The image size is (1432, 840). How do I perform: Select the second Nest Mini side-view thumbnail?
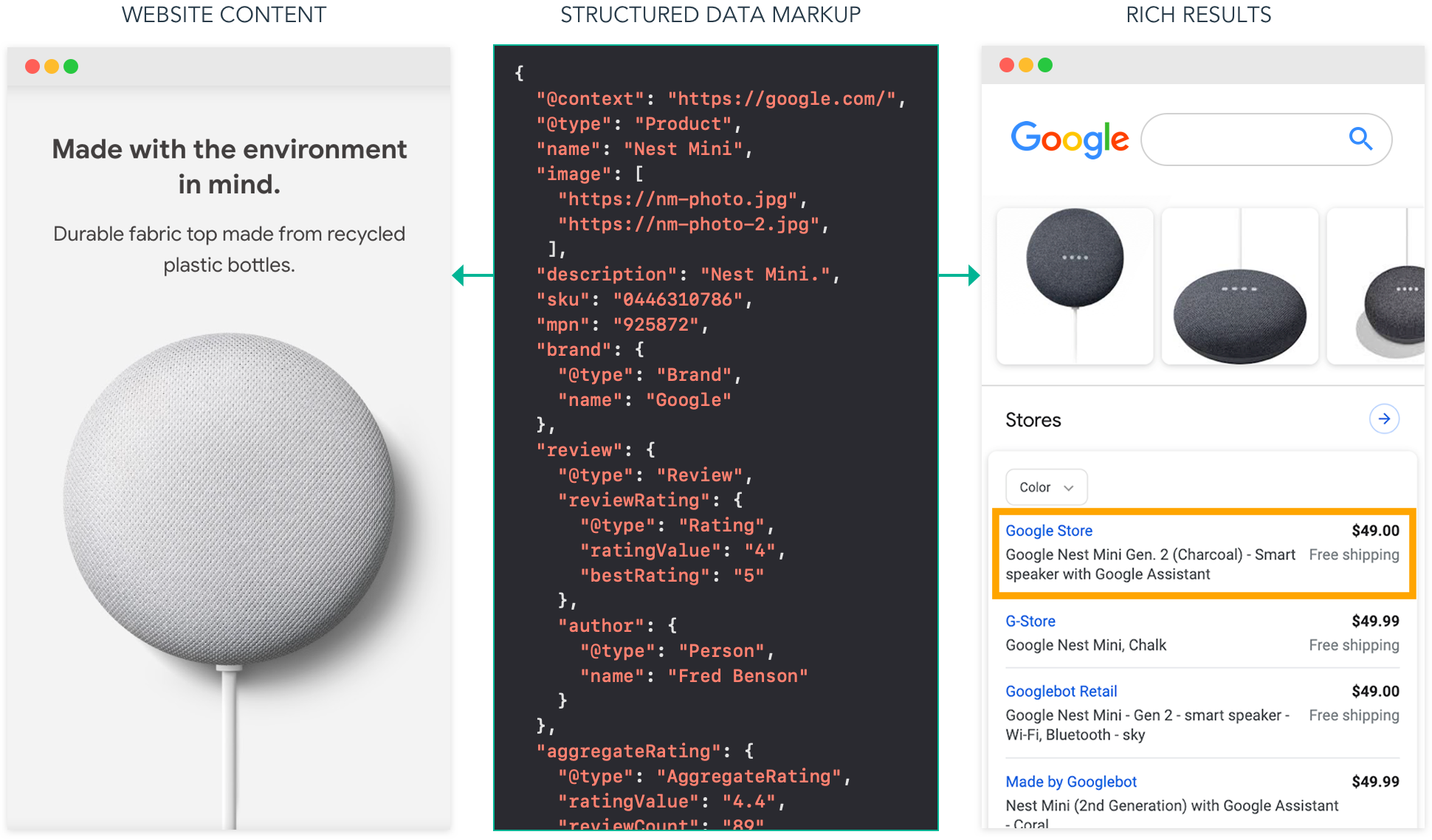(1240, 286)
